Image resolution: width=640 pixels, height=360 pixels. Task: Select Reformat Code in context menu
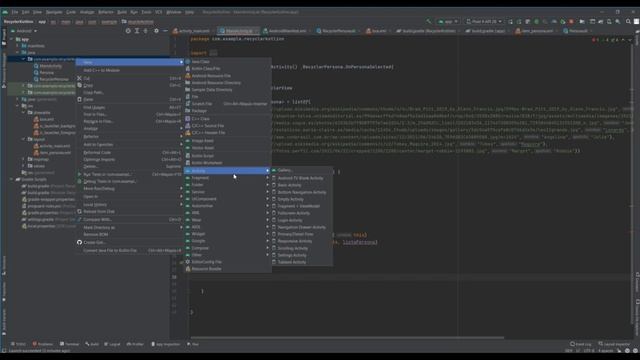tap(130, 152)
